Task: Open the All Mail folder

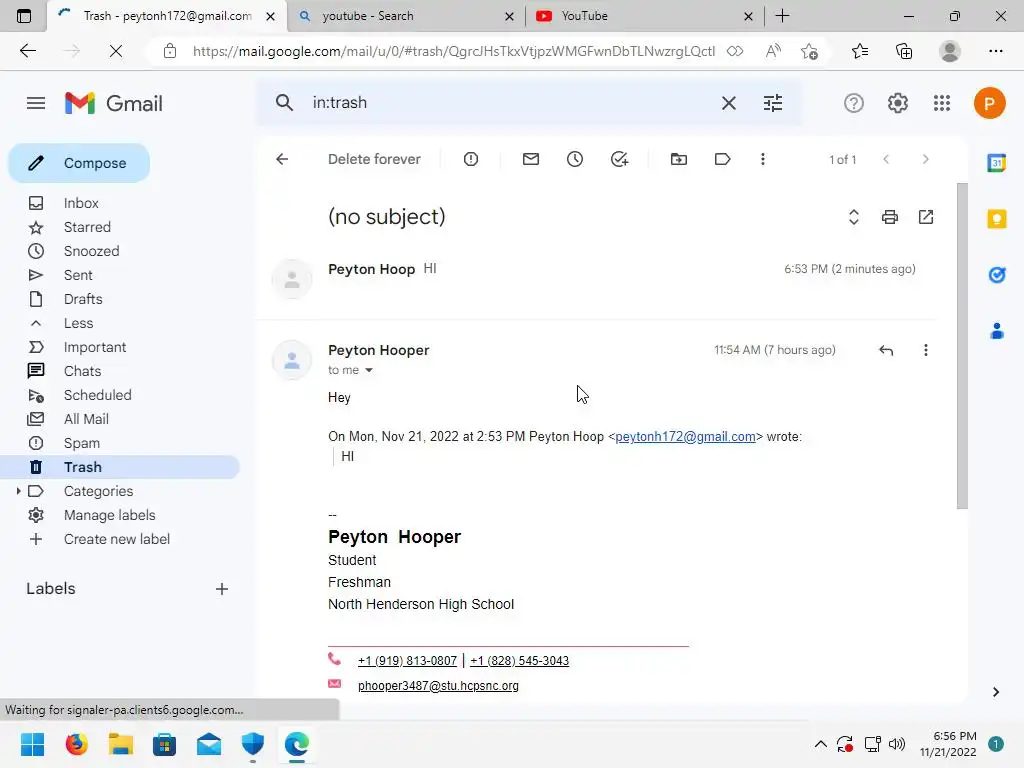Action: 86,419
